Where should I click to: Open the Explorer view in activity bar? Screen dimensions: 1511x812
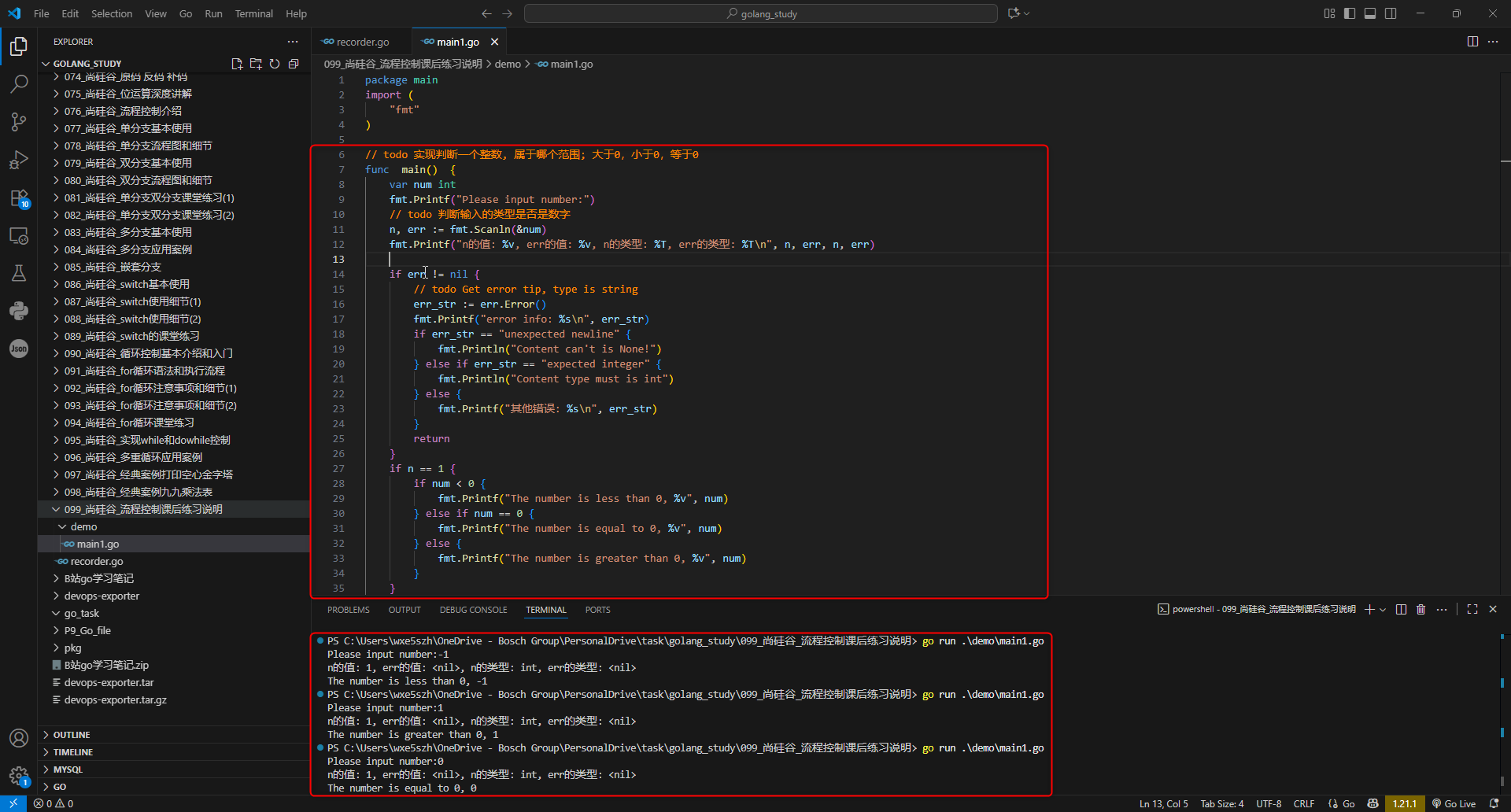[19, 46]
